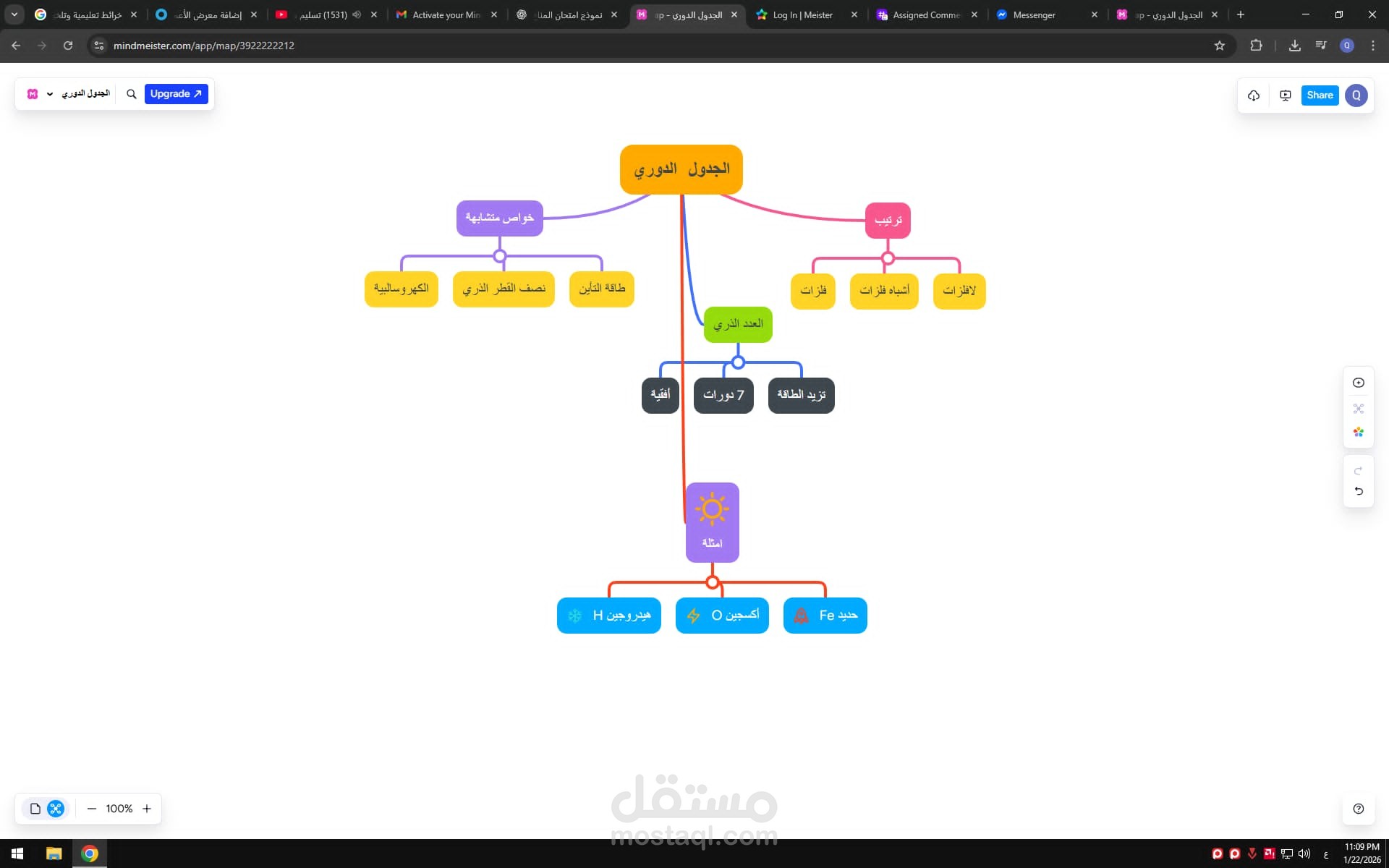
Task: Collapse children of ترتيب node circle
Action: tap(888, 258)
